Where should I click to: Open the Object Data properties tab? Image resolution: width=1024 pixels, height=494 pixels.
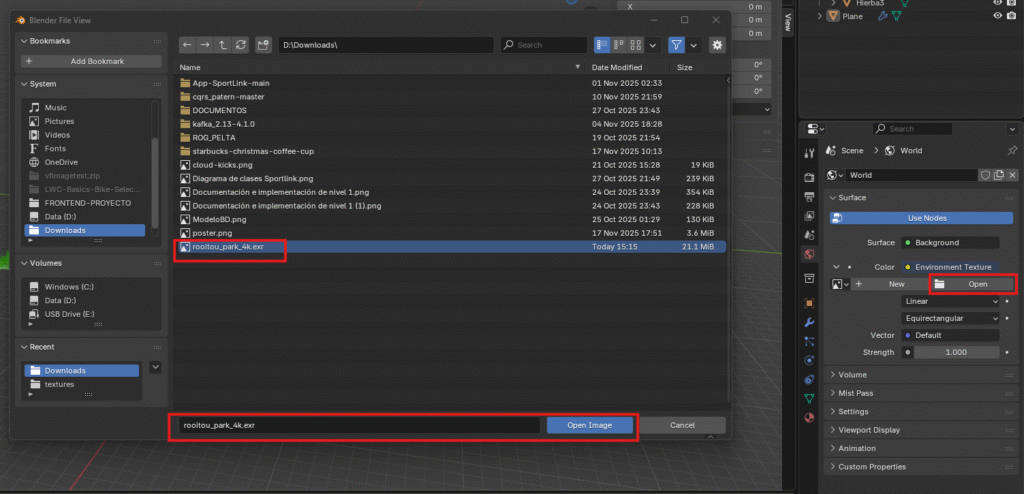coord(810,398)
